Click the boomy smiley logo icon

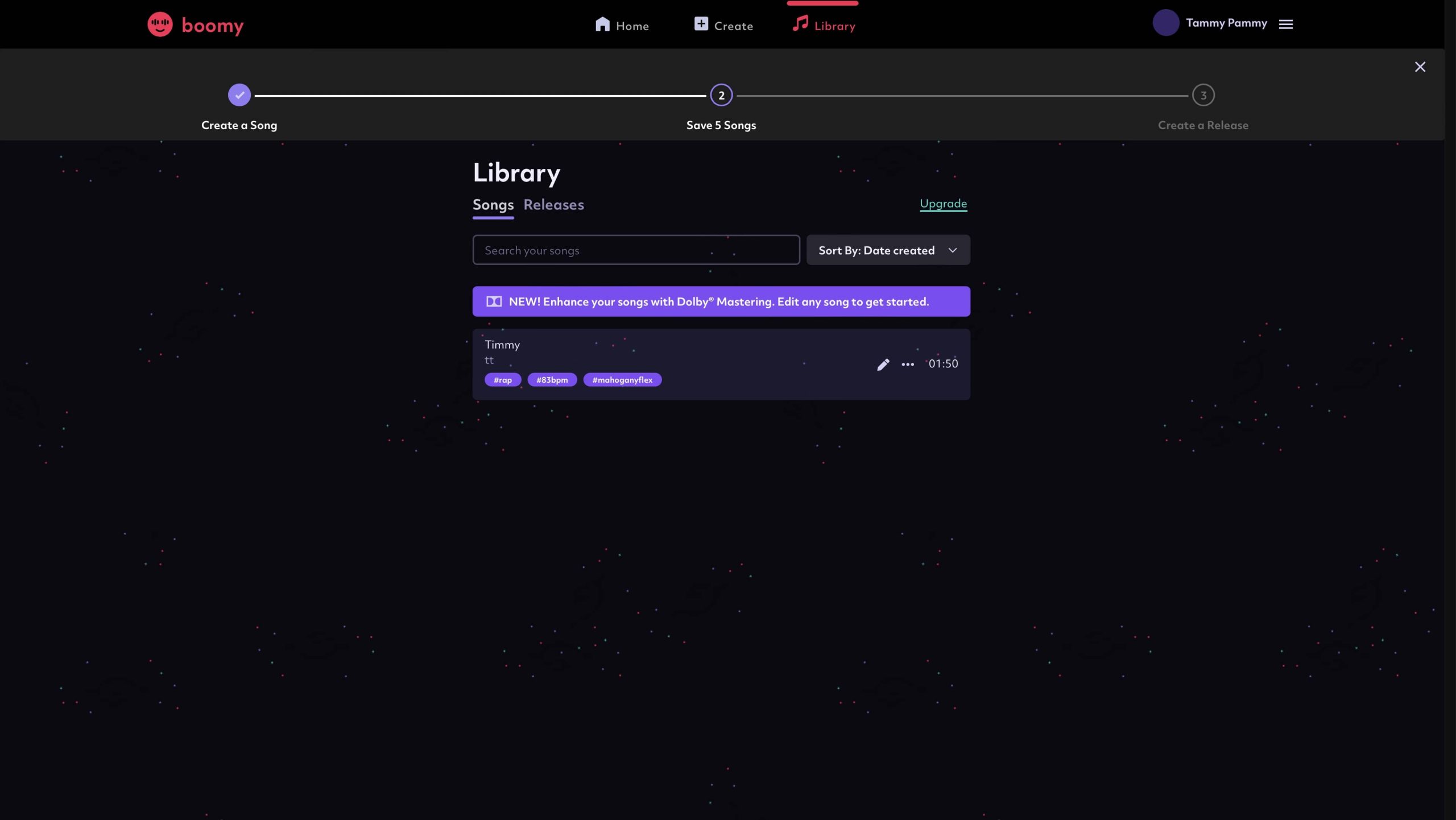(160, 24)
